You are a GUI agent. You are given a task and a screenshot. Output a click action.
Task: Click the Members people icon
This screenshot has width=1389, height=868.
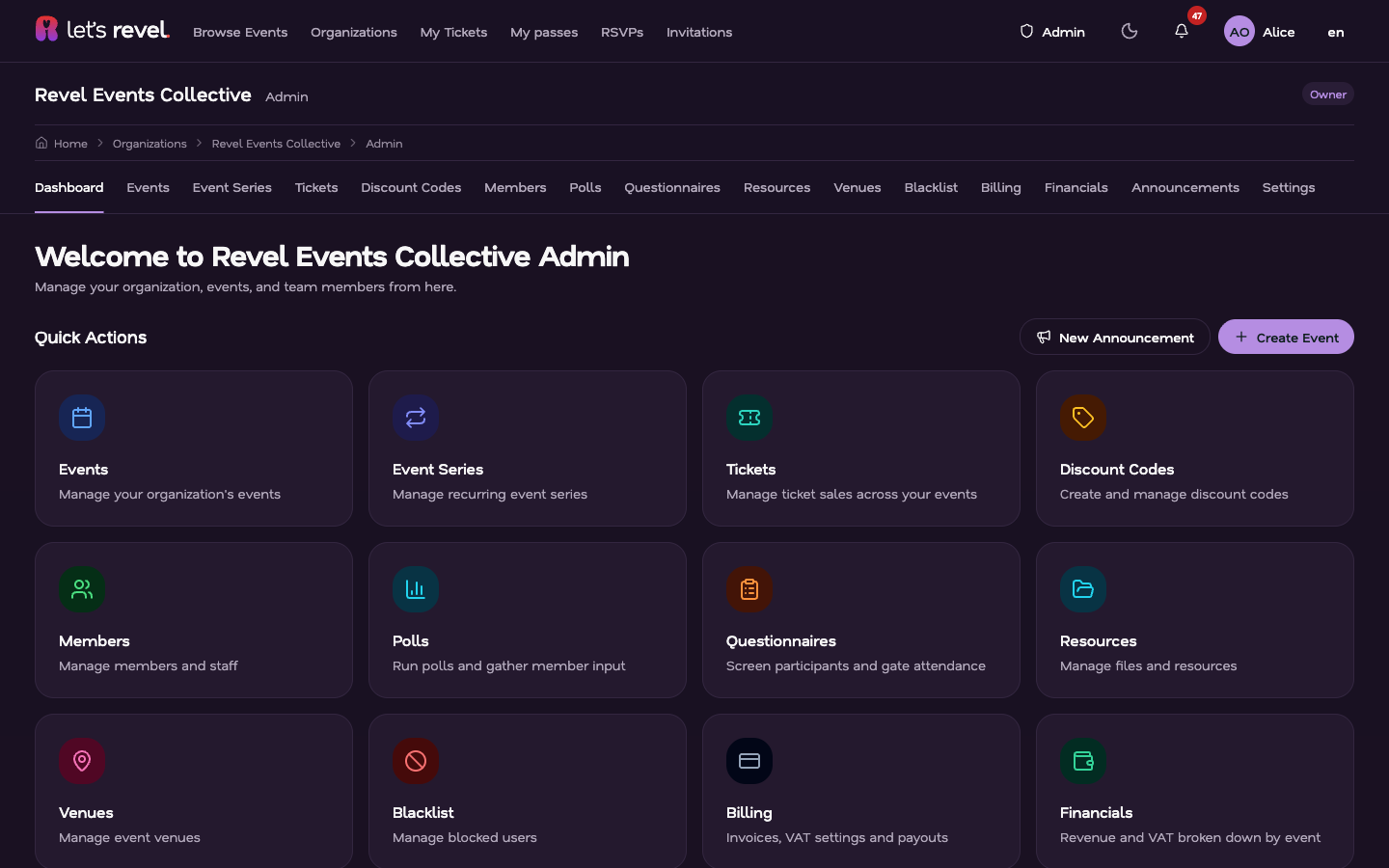[82, 589]
